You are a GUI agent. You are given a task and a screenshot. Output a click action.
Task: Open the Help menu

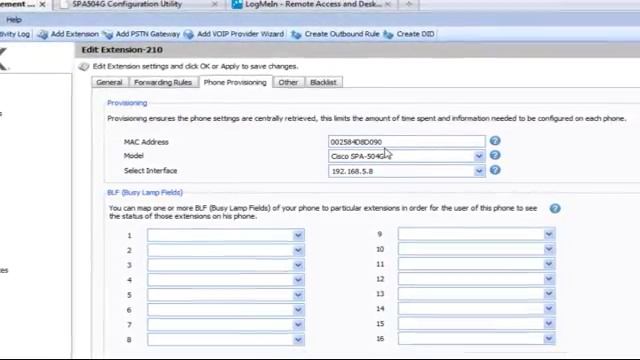(14, 20)
